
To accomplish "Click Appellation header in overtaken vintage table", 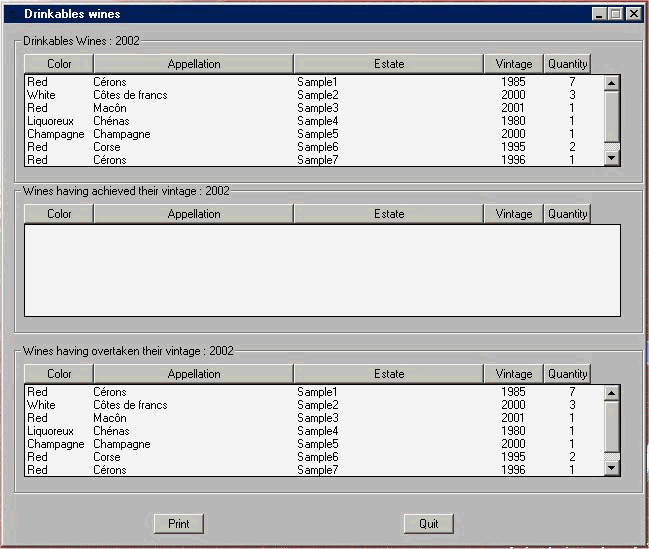I will coord(194,374).
